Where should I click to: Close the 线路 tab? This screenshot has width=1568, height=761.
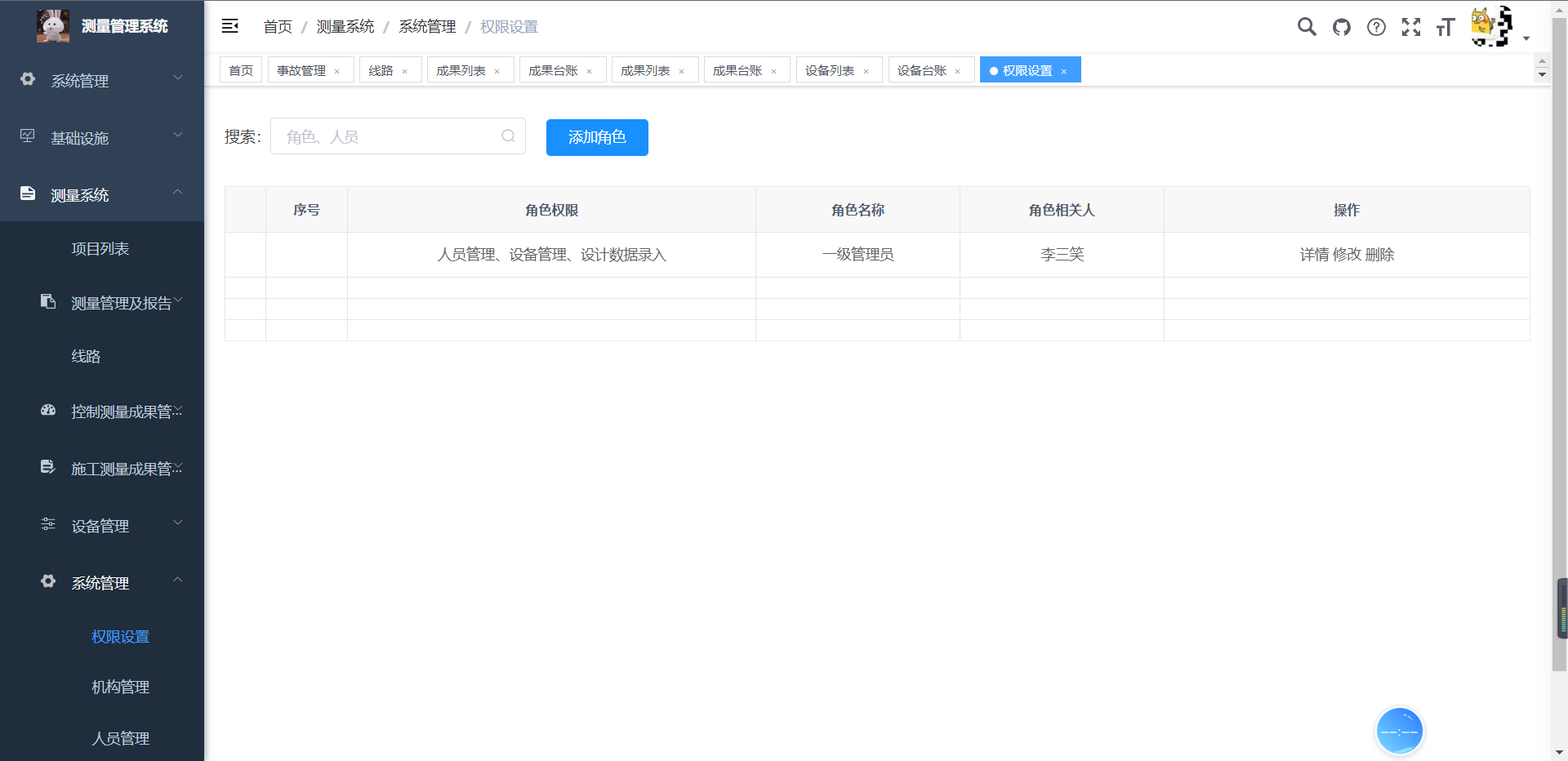[x=404, y=72]
